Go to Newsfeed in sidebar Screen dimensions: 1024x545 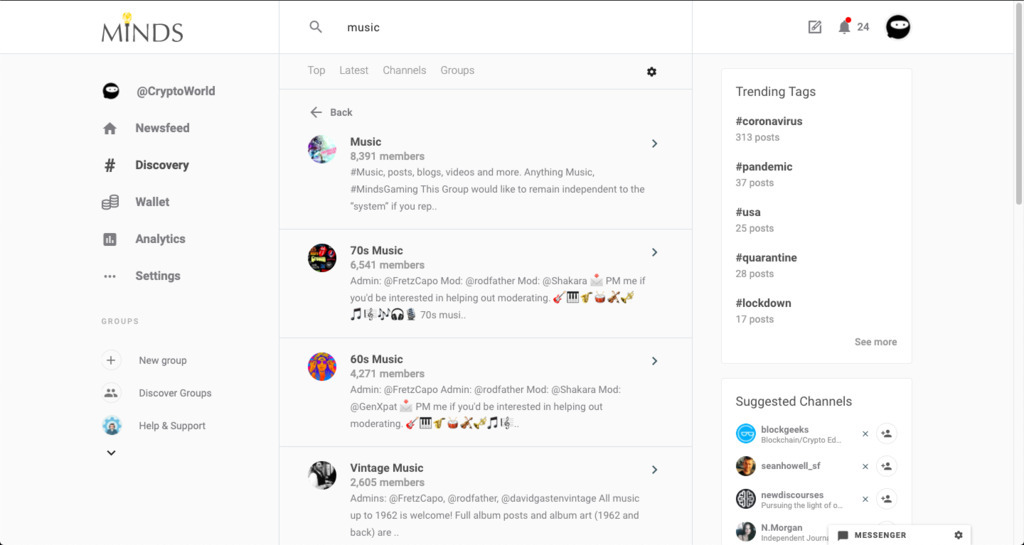pos(162,128)
